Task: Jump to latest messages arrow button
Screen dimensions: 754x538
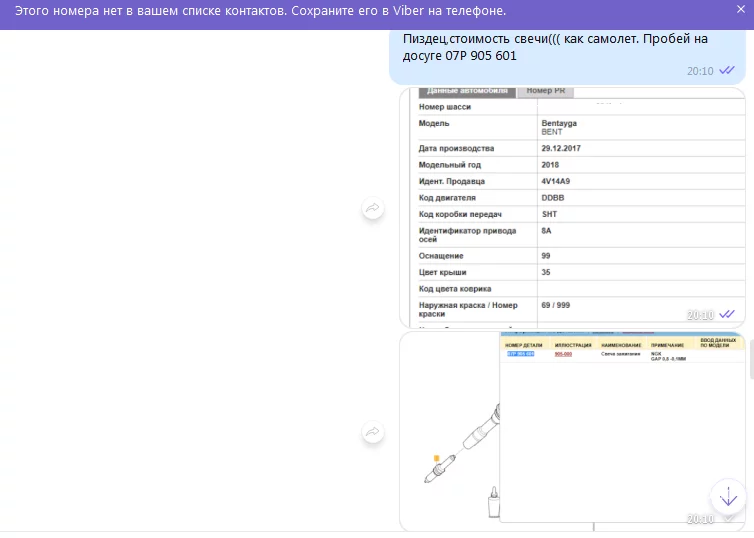Action: (729, 497)
